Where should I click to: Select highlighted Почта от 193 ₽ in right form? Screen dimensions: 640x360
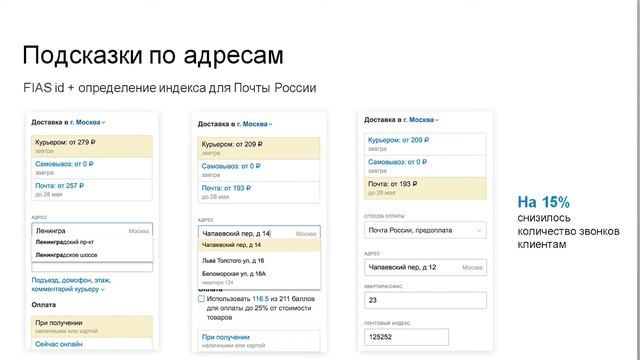(425, 188)
